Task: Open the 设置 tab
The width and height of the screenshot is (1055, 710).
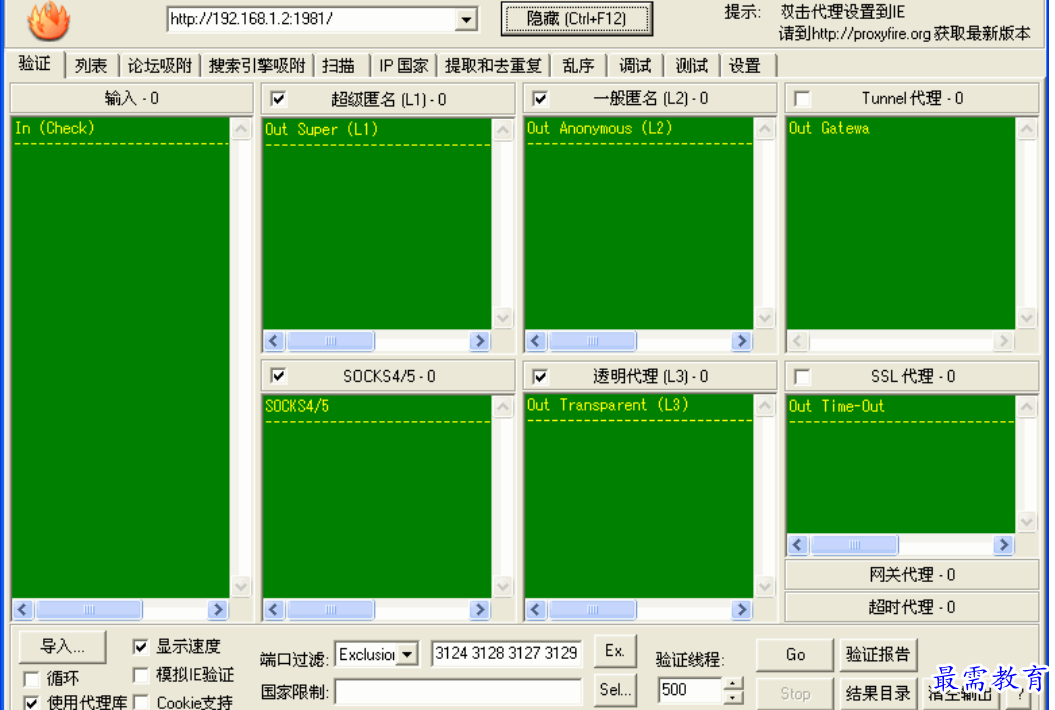Action: tap(745, 66)
